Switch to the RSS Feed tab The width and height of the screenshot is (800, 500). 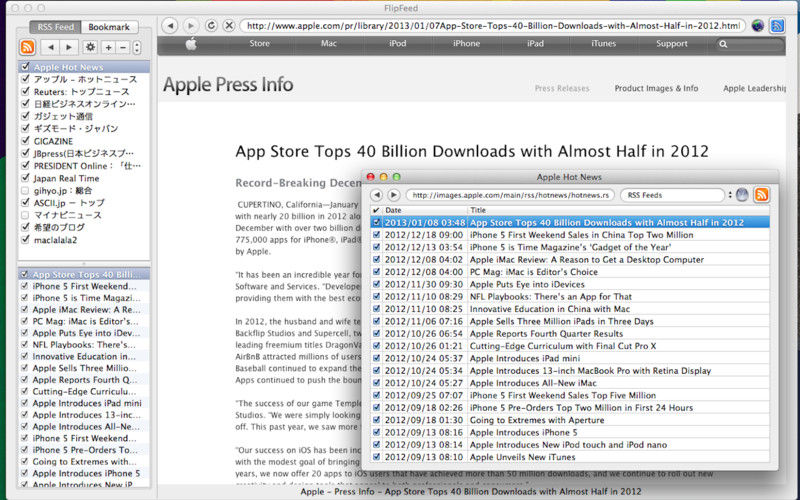click(x=56, y=27)
